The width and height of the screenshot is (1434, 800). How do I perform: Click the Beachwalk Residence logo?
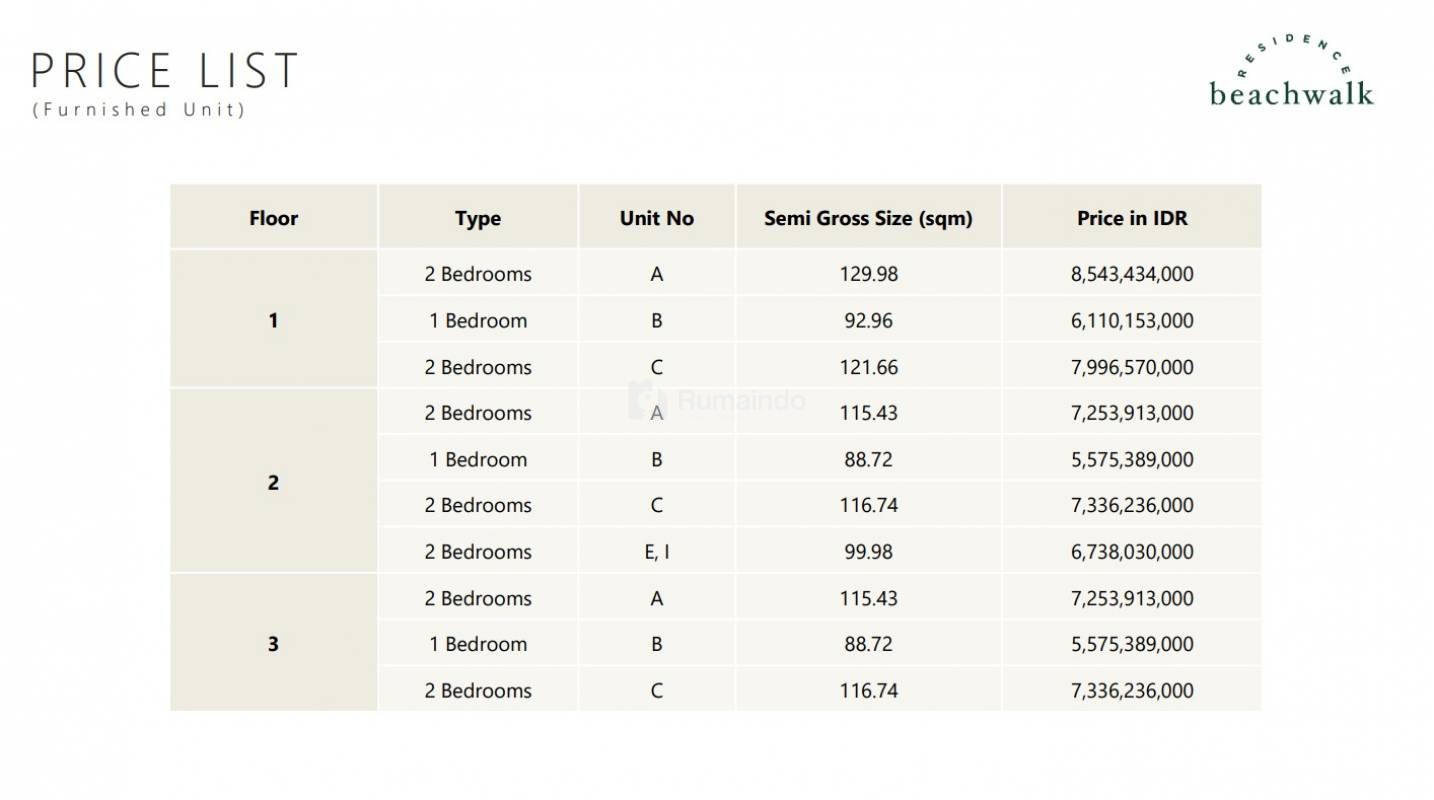(1291, 72)
